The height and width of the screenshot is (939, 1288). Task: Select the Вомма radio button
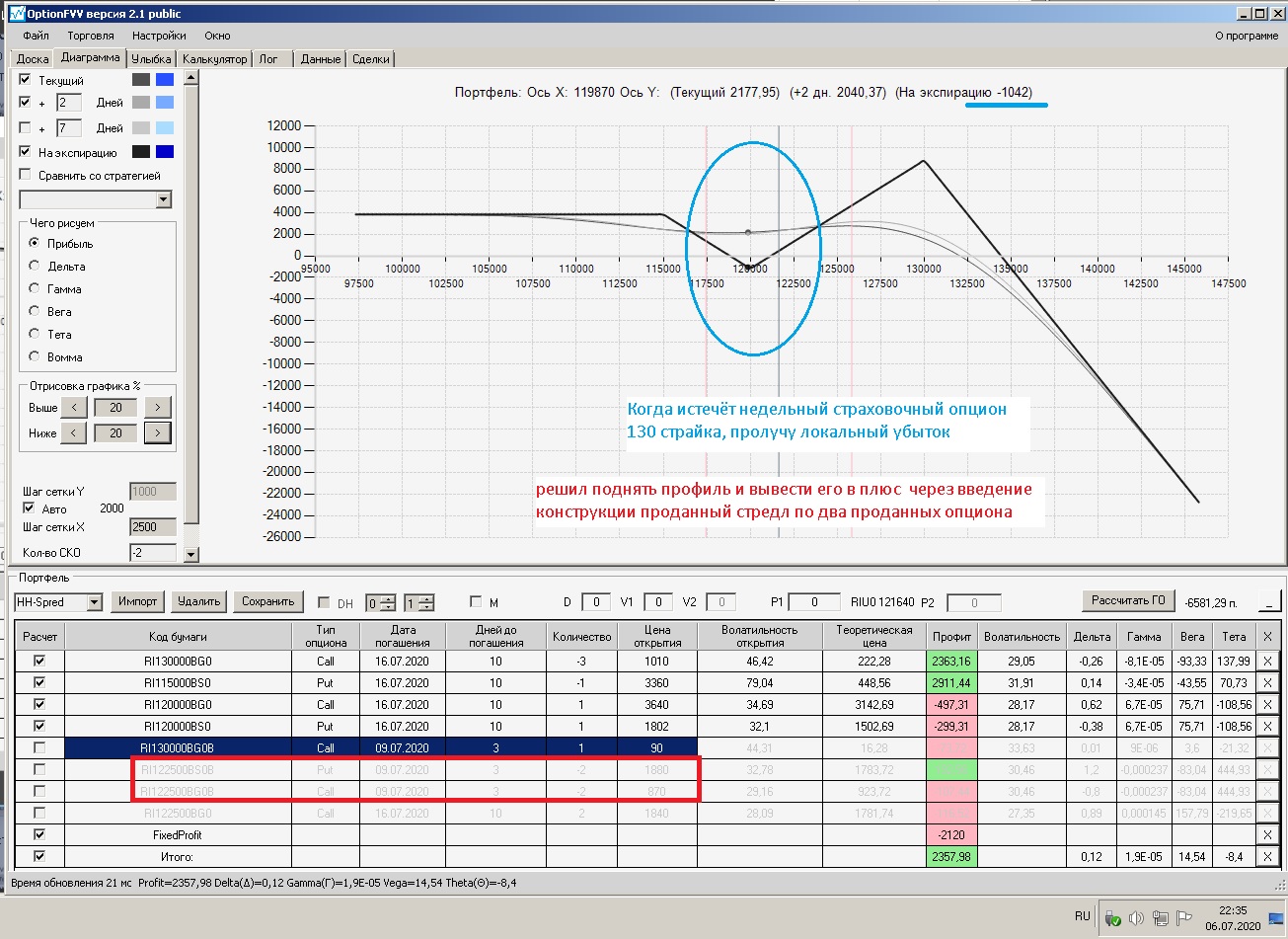36,356
